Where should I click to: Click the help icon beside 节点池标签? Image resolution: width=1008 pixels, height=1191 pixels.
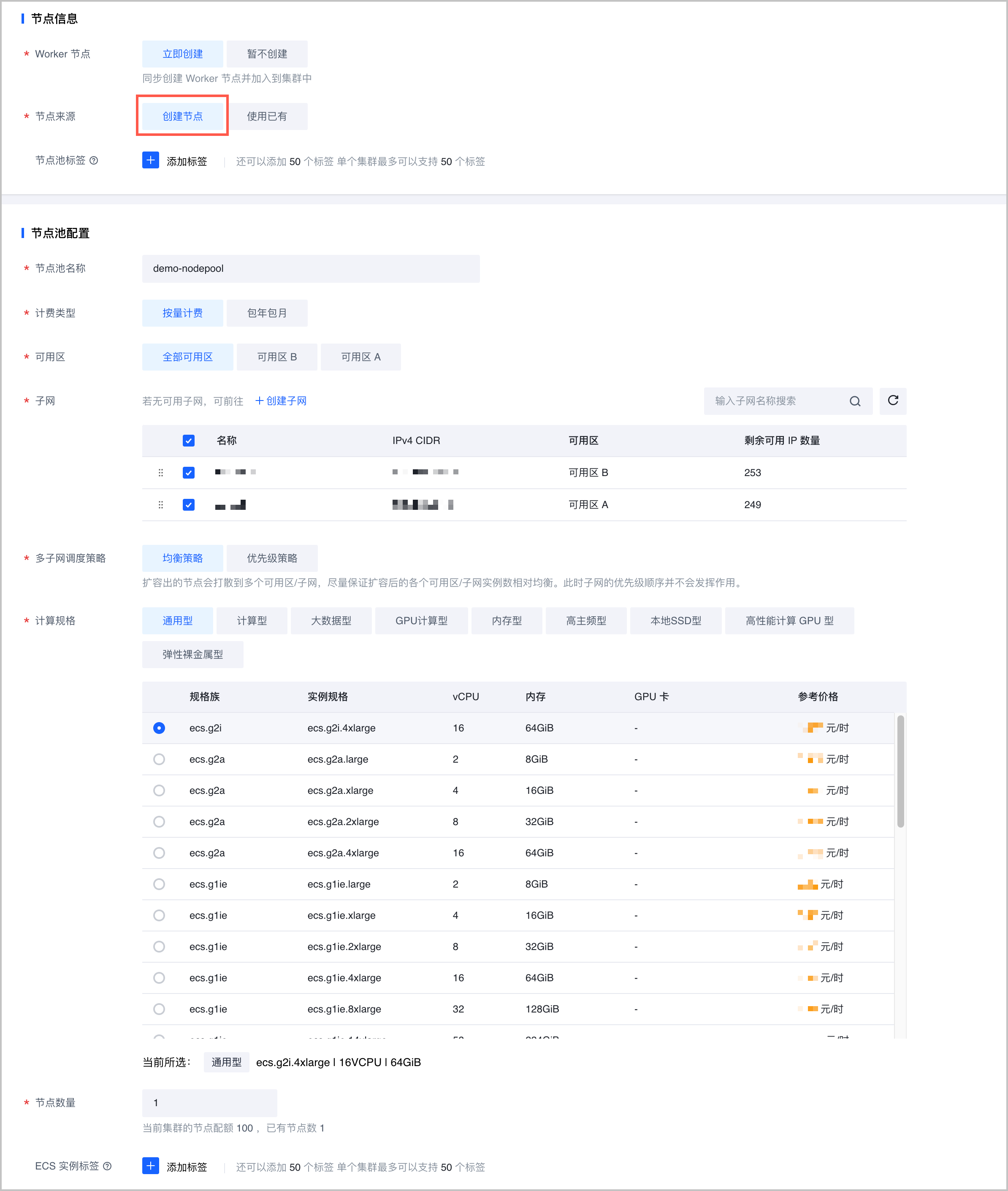click(94, 160)
